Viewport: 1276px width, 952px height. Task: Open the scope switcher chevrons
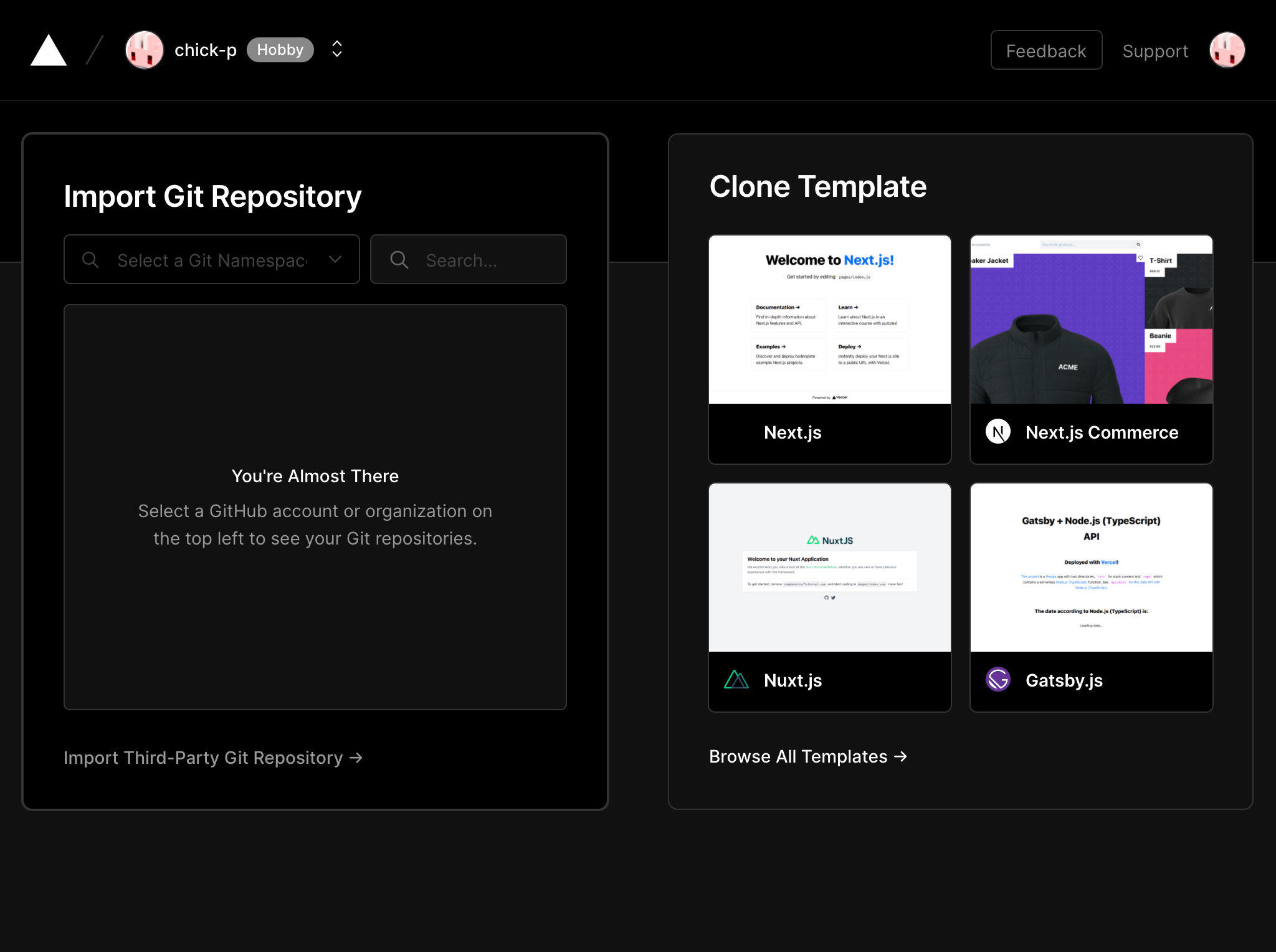337,49
